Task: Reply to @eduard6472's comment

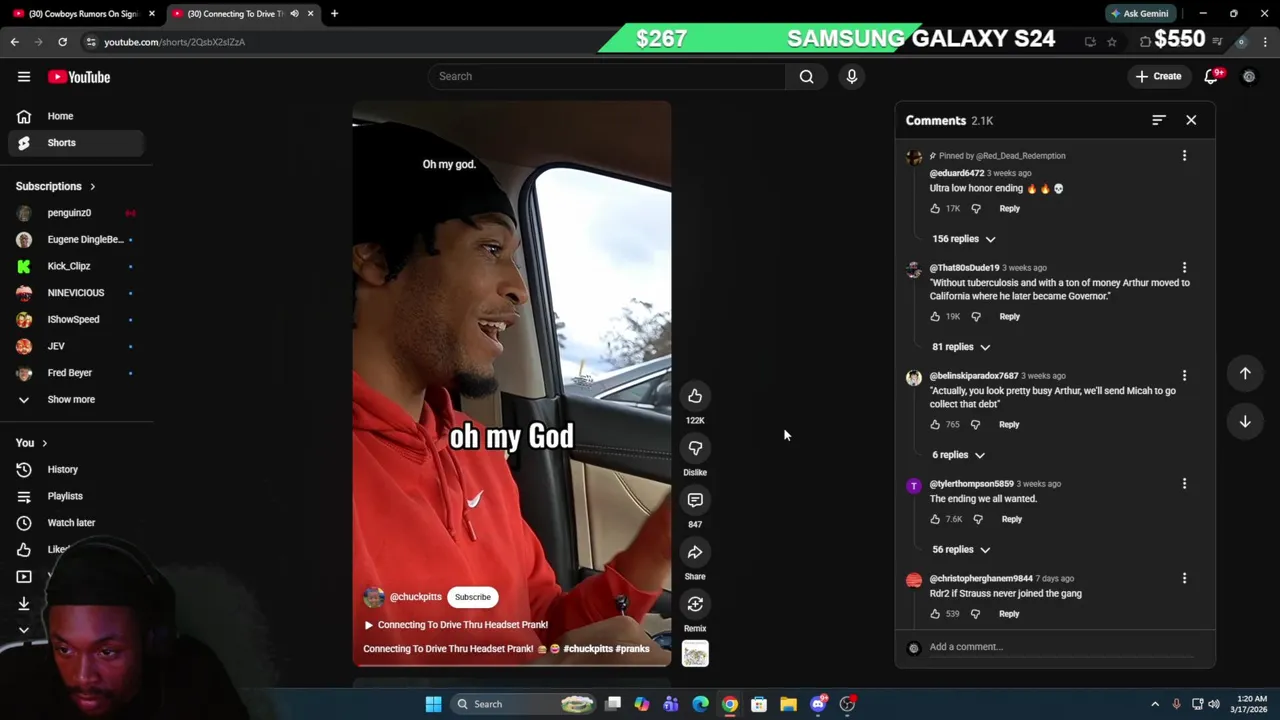Action: pos(1009,208)
